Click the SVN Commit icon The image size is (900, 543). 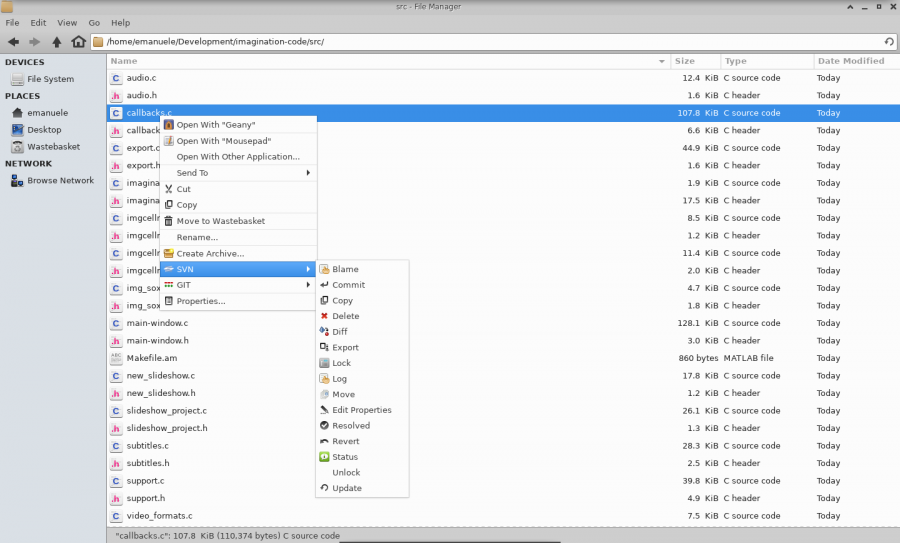(324, 285)
